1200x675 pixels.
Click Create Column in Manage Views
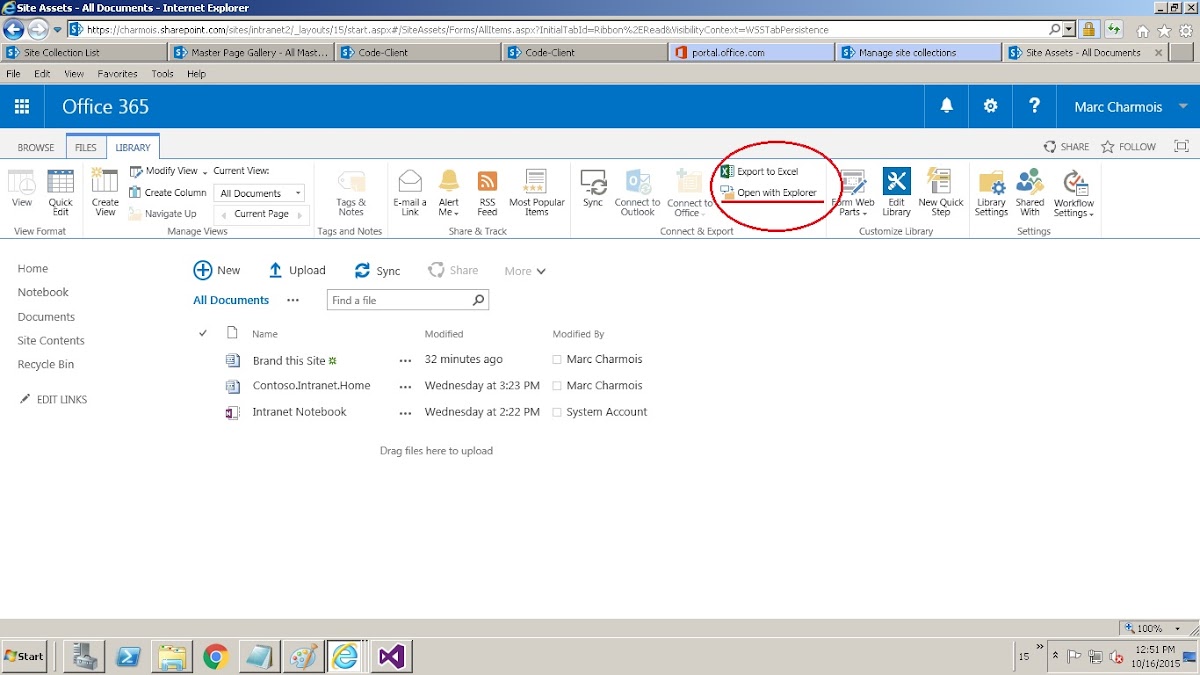coord(168,193)
